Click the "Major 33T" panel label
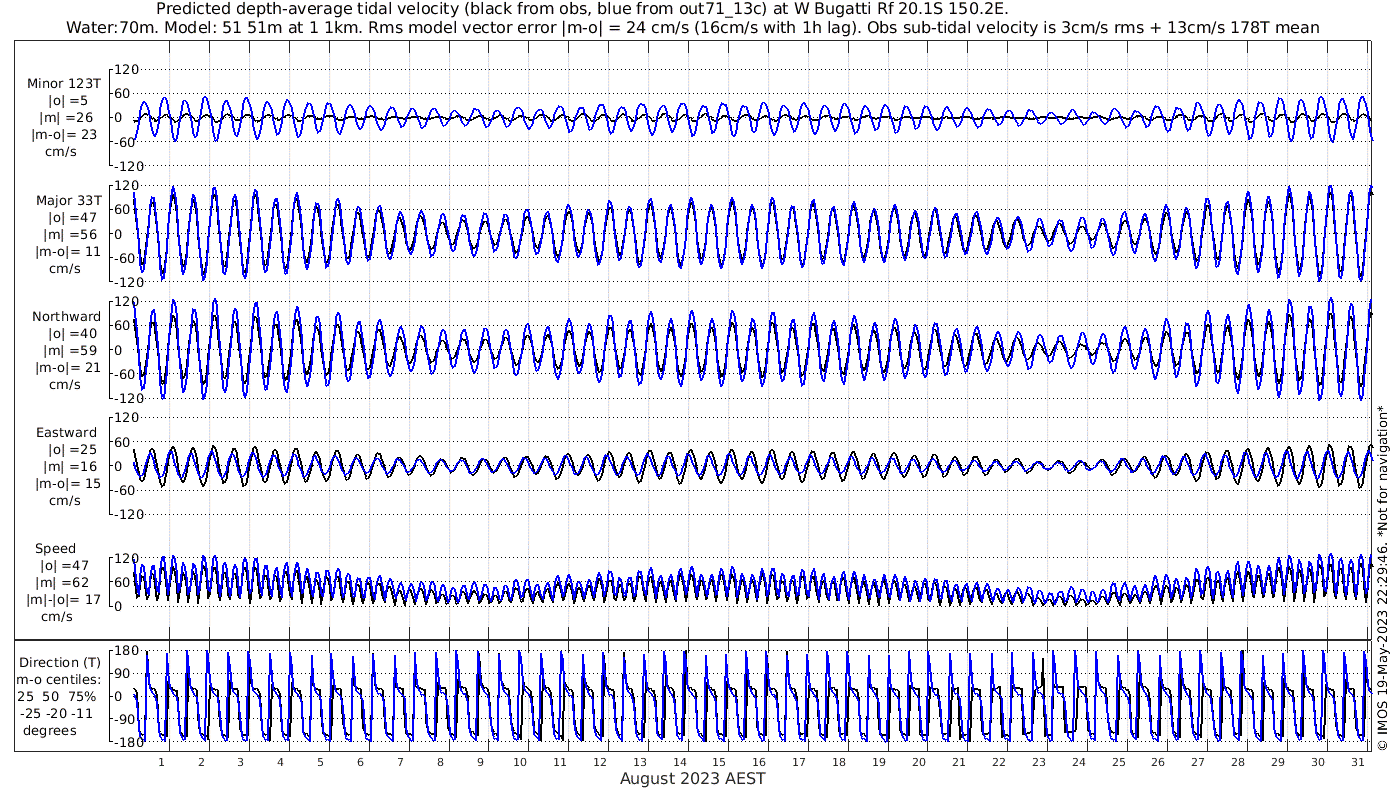This screenshot has width=1400, height=800. pyautogui.click(x=66, y=201)
